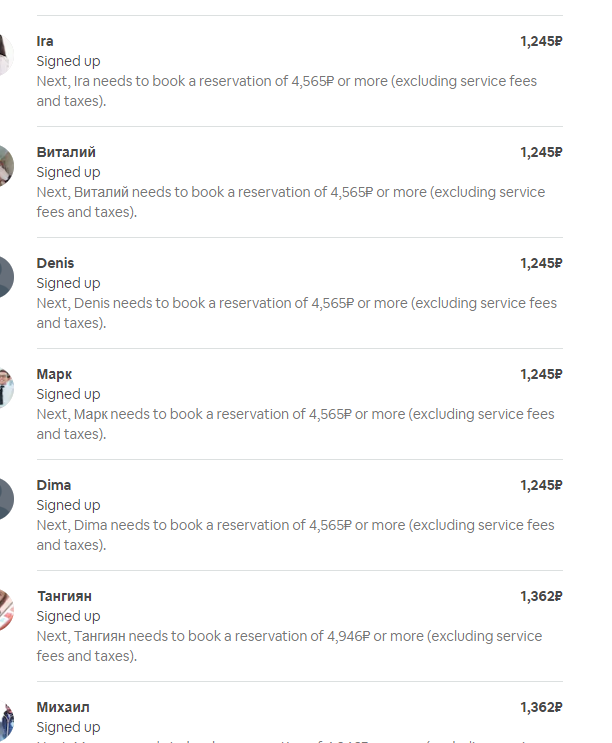Screen dimensions: 612x743
Task: Open the Тангиян name heading
Action: point(64,596)
